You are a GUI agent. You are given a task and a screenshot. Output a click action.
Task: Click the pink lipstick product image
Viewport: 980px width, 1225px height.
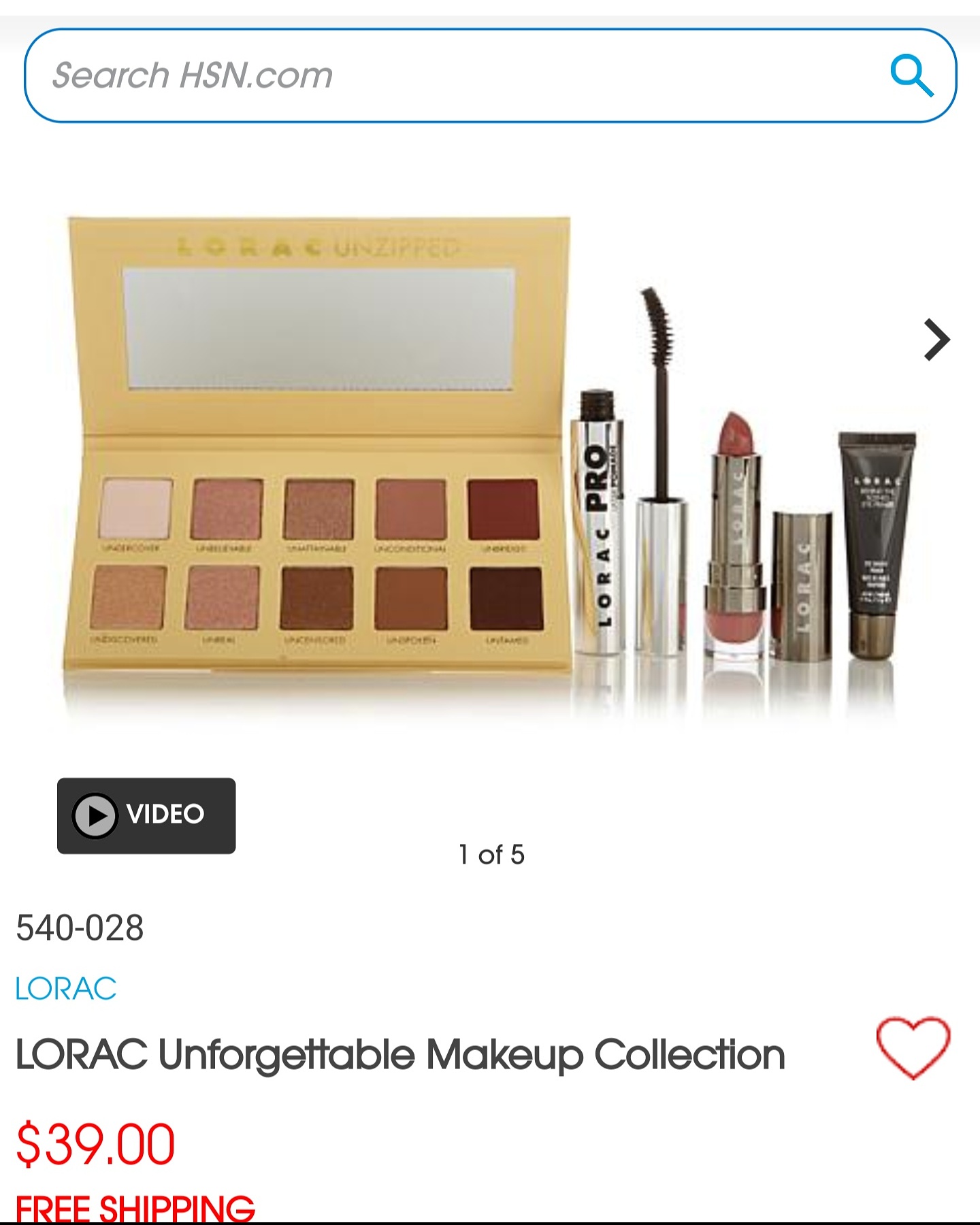tap(734, 534)
